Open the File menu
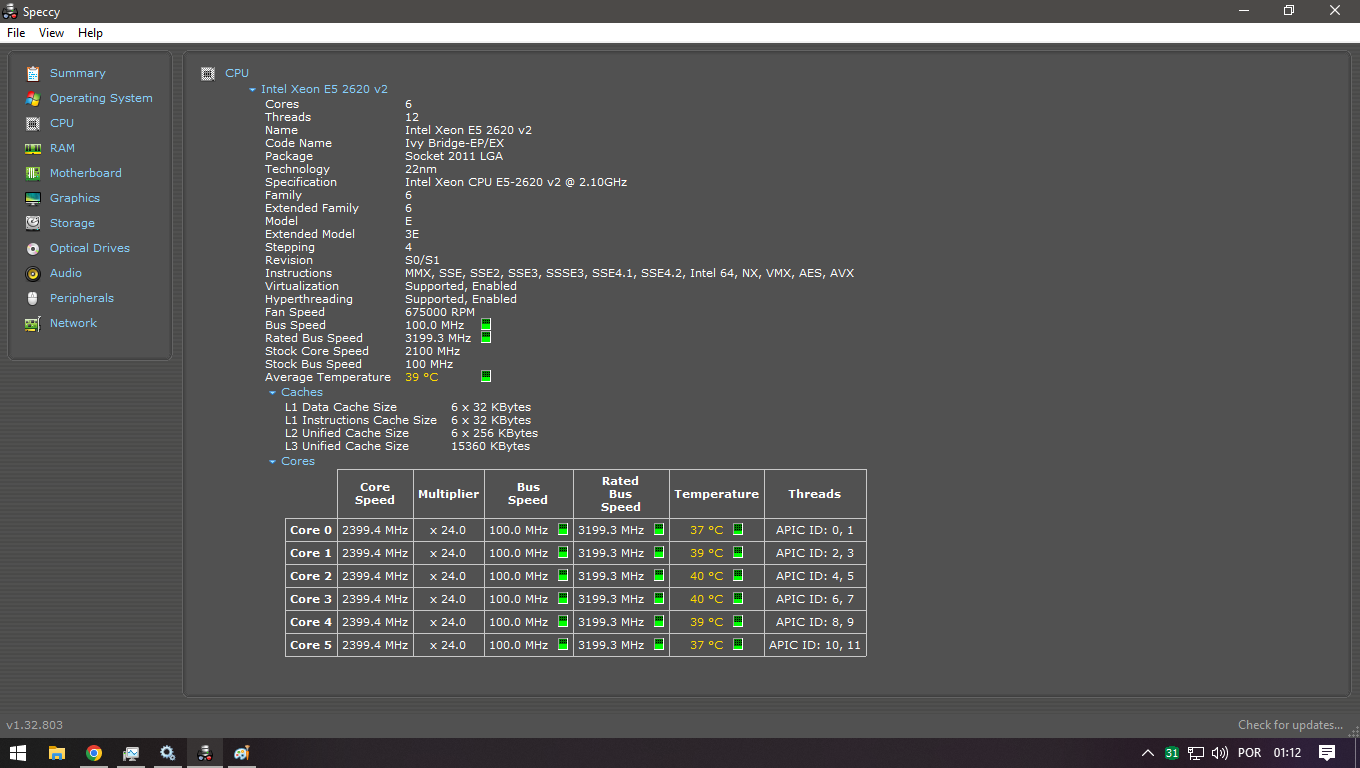Viewport: 1360px width, 768px height. pos(16,33)
